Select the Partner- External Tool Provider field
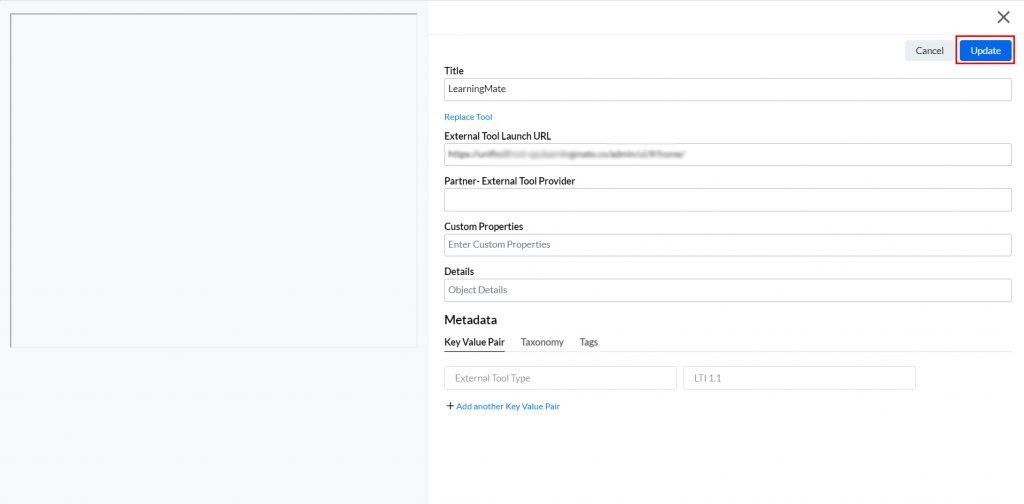 (728, 200)
